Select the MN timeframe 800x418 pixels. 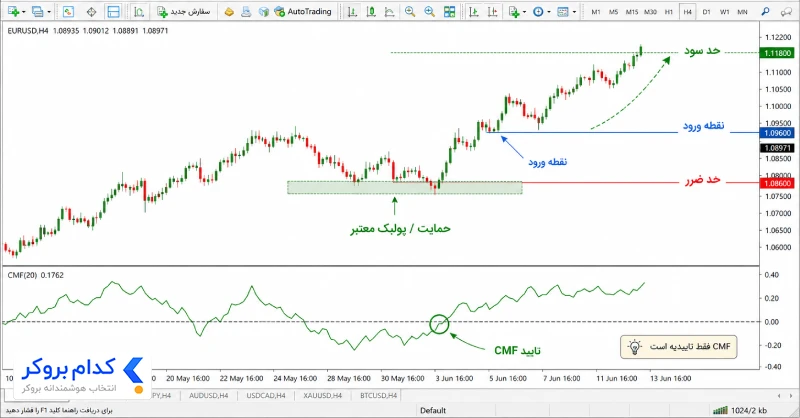coord(742,12)
